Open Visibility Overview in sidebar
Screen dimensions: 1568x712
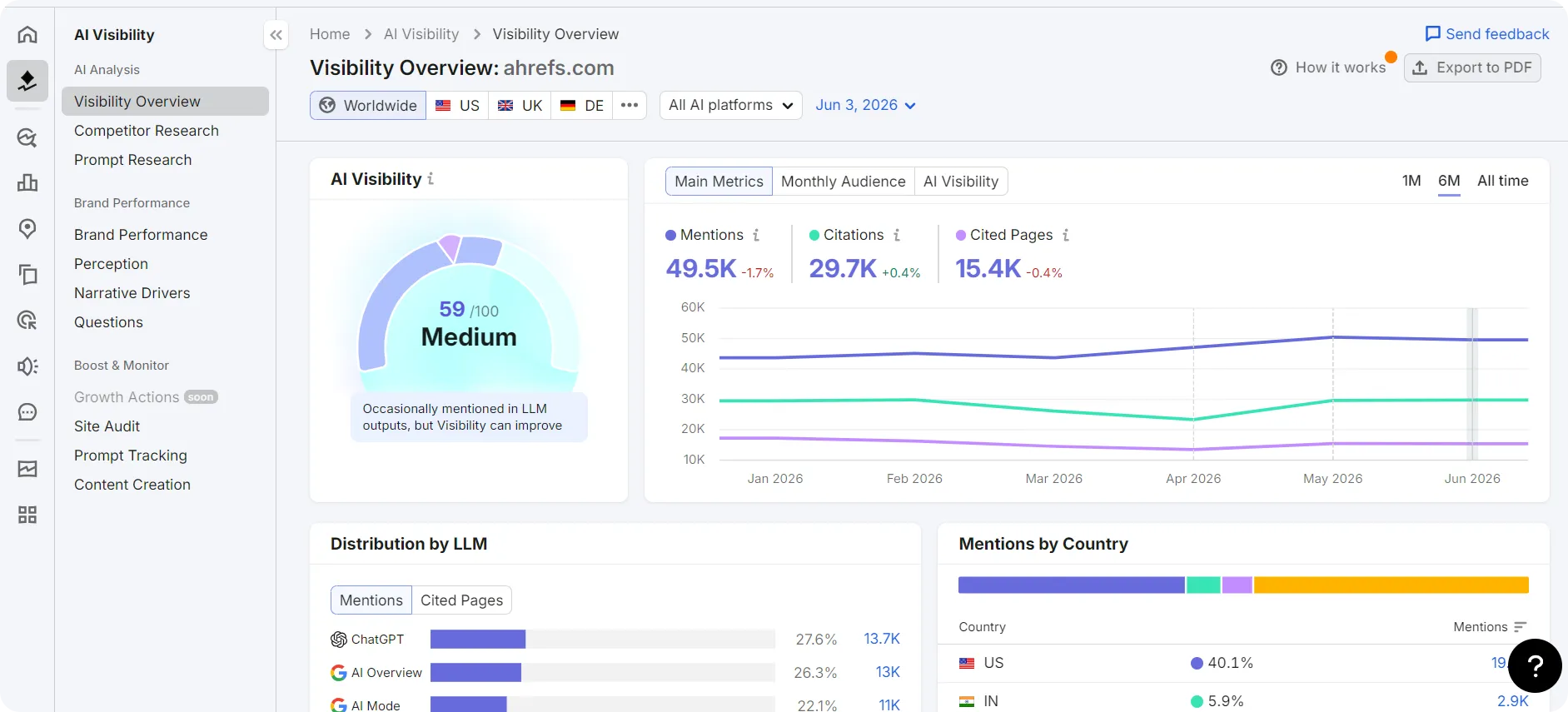(x=165, y=102)
